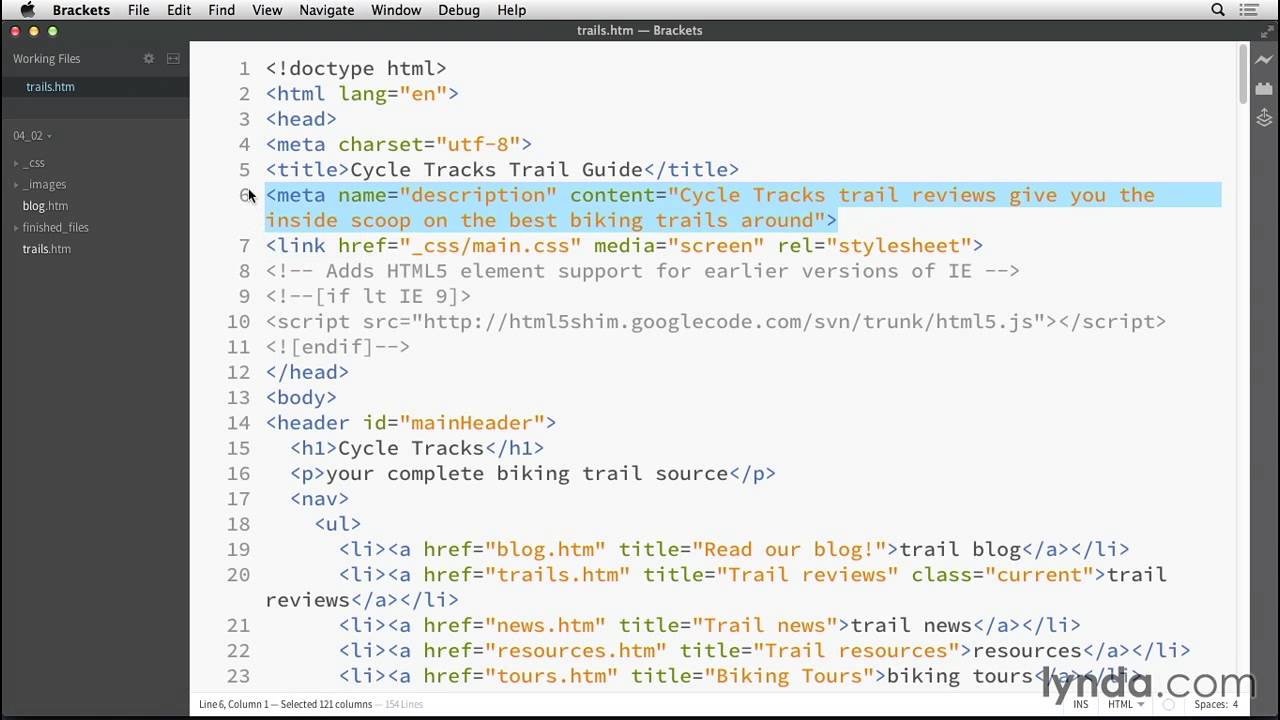Click the Working Files gear settings icon
Viewport: 1280px width, 720px height.
click(x=149, y=59)
